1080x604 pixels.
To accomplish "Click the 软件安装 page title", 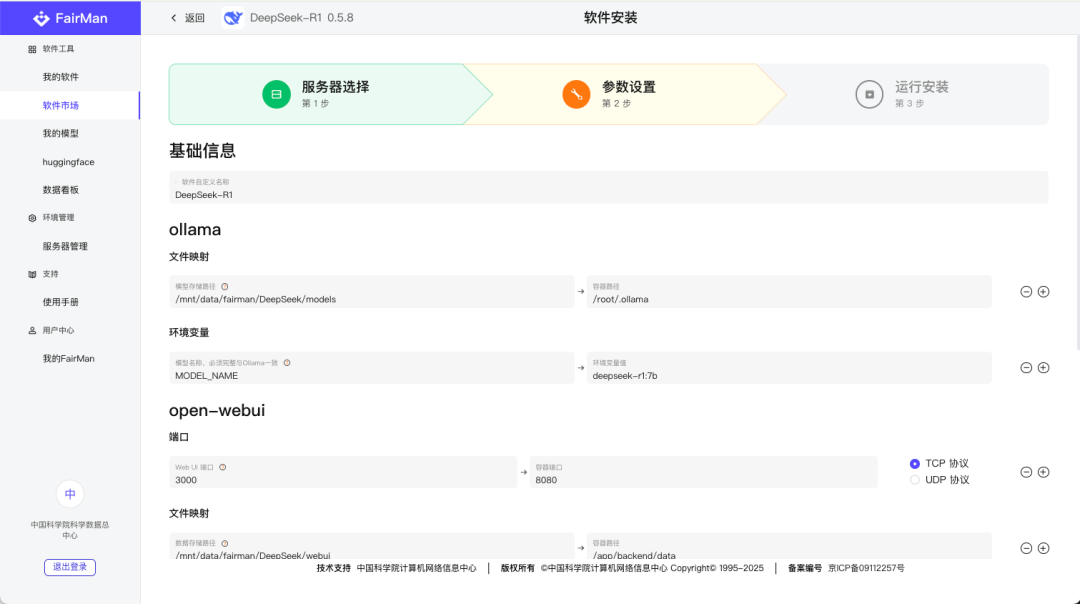I will point(610,18).
